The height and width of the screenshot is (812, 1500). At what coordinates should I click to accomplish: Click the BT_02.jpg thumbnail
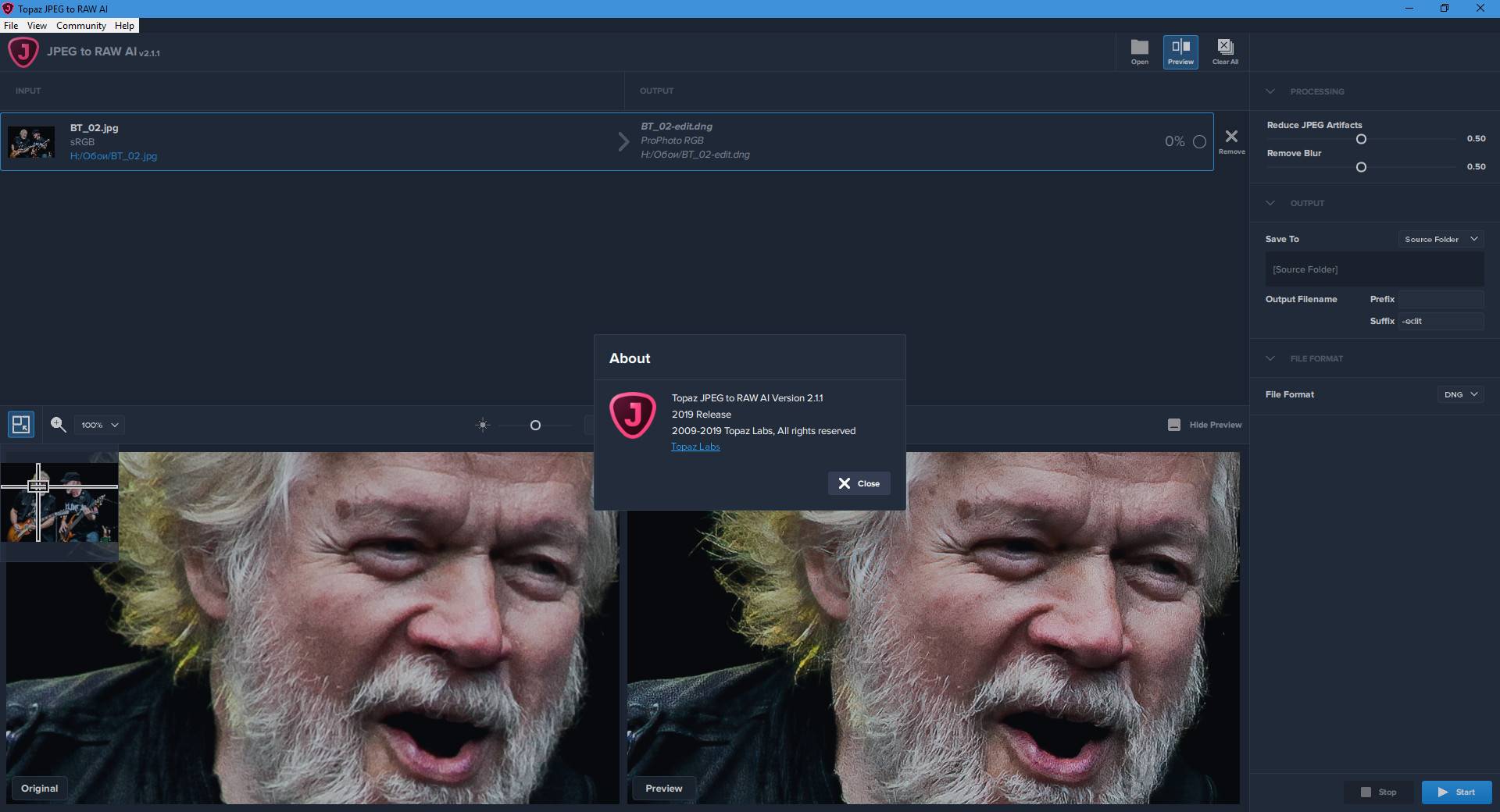click(x=31, y=142)
